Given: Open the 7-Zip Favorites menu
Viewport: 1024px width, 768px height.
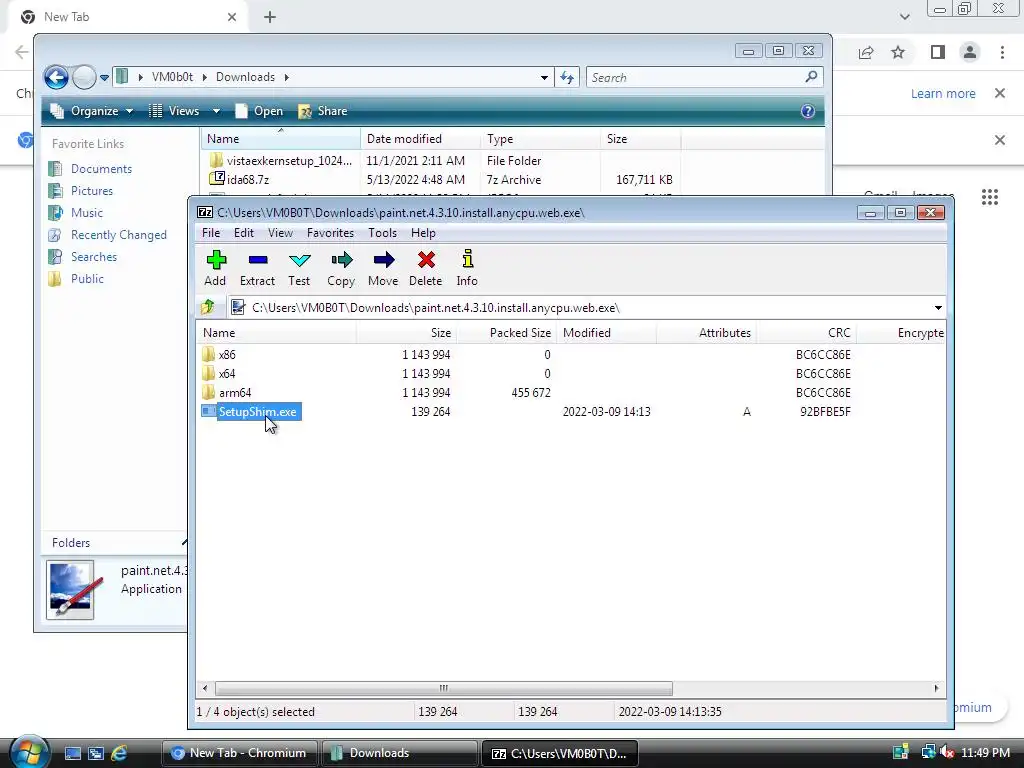Looking at the screenshot, I should (x=330, y=233).
